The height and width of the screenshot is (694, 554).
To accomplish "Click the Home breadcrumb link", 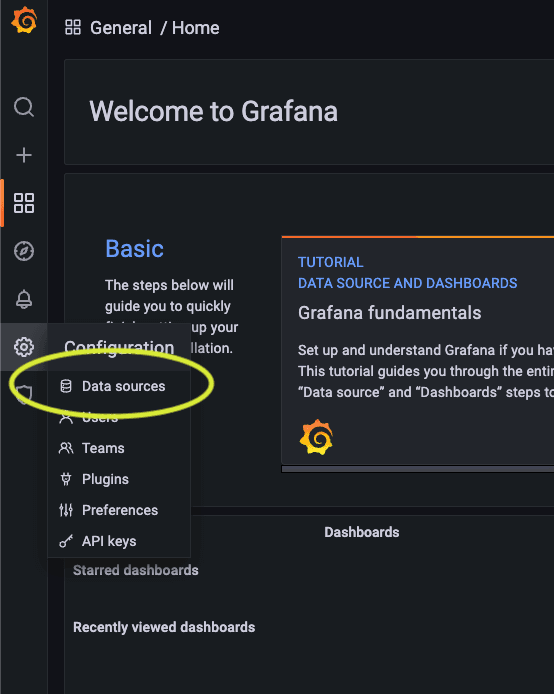I will point(196,28).
